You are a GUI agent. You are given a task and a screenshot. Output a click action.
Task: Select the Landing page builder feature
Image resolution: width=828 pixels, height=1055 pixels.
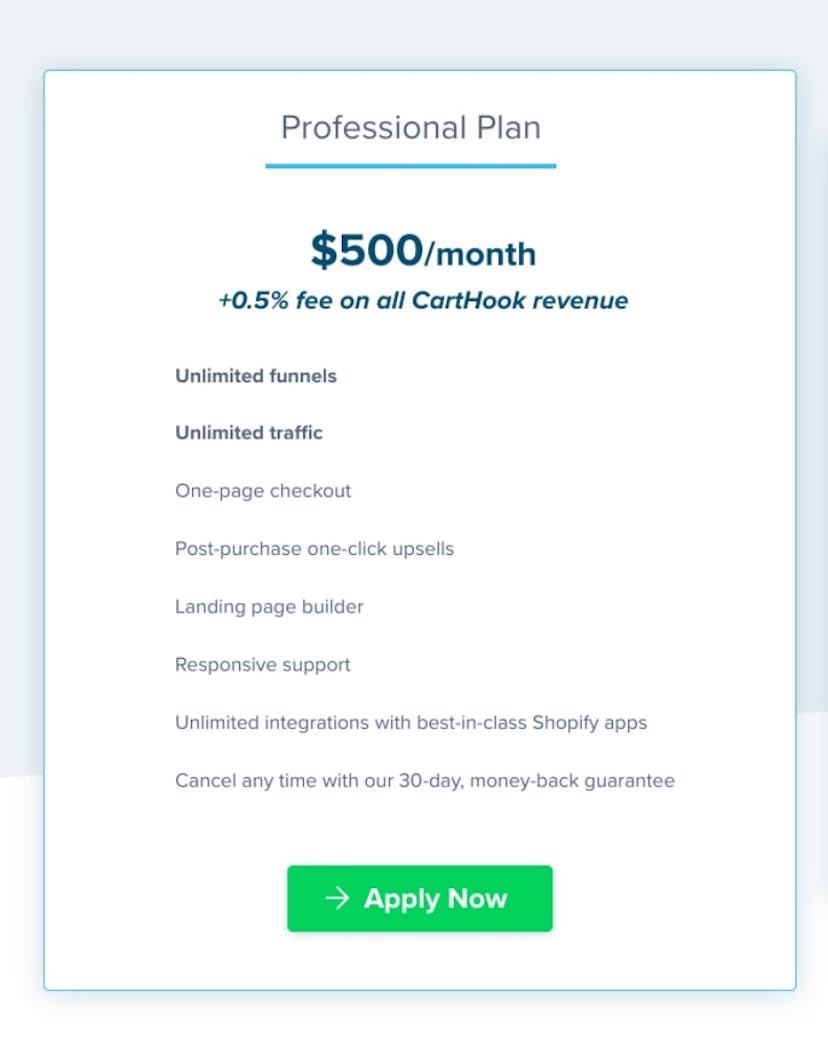click(269, 607)
